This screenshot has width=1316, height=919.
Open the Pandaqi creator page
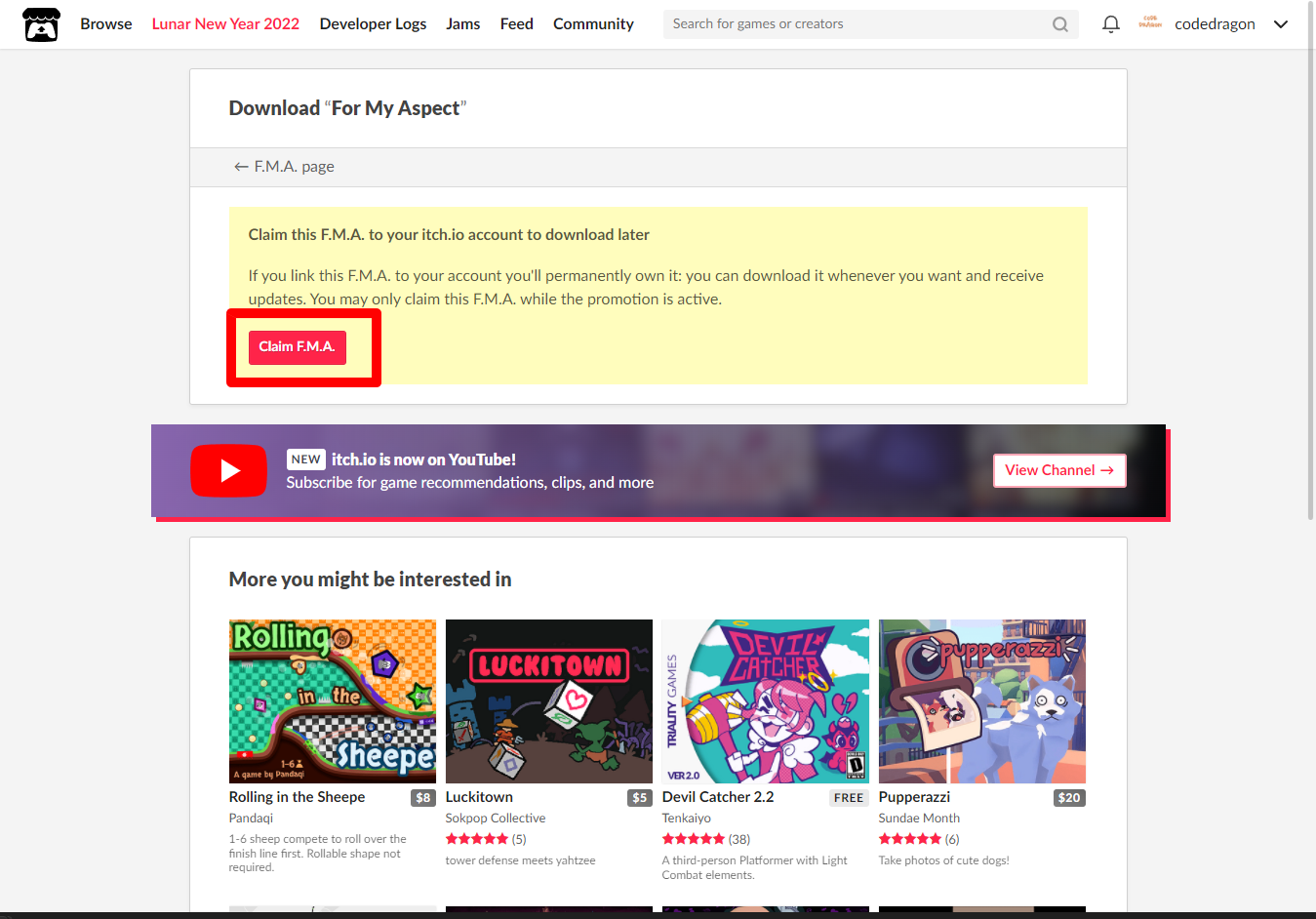(251, 819)
